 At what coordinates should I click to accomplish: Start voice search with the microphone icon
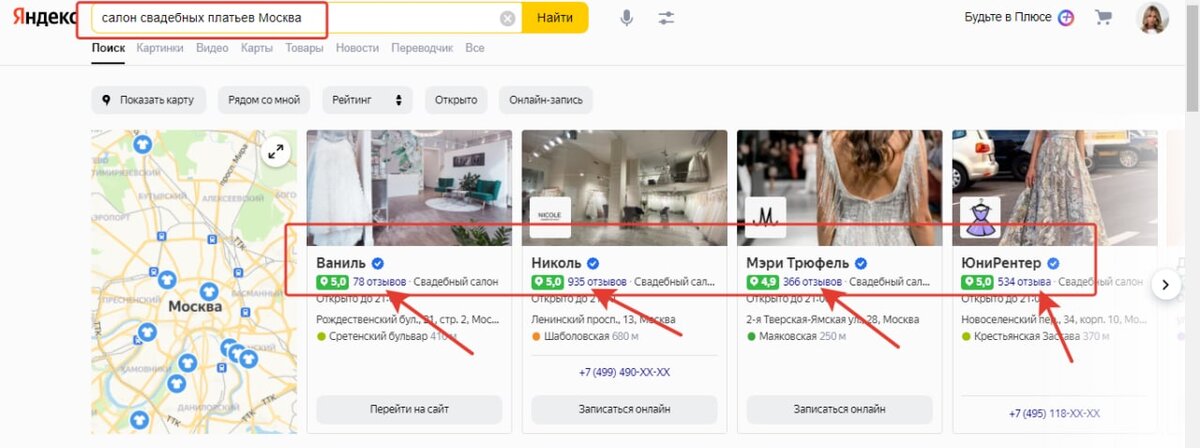click(627, 18)
